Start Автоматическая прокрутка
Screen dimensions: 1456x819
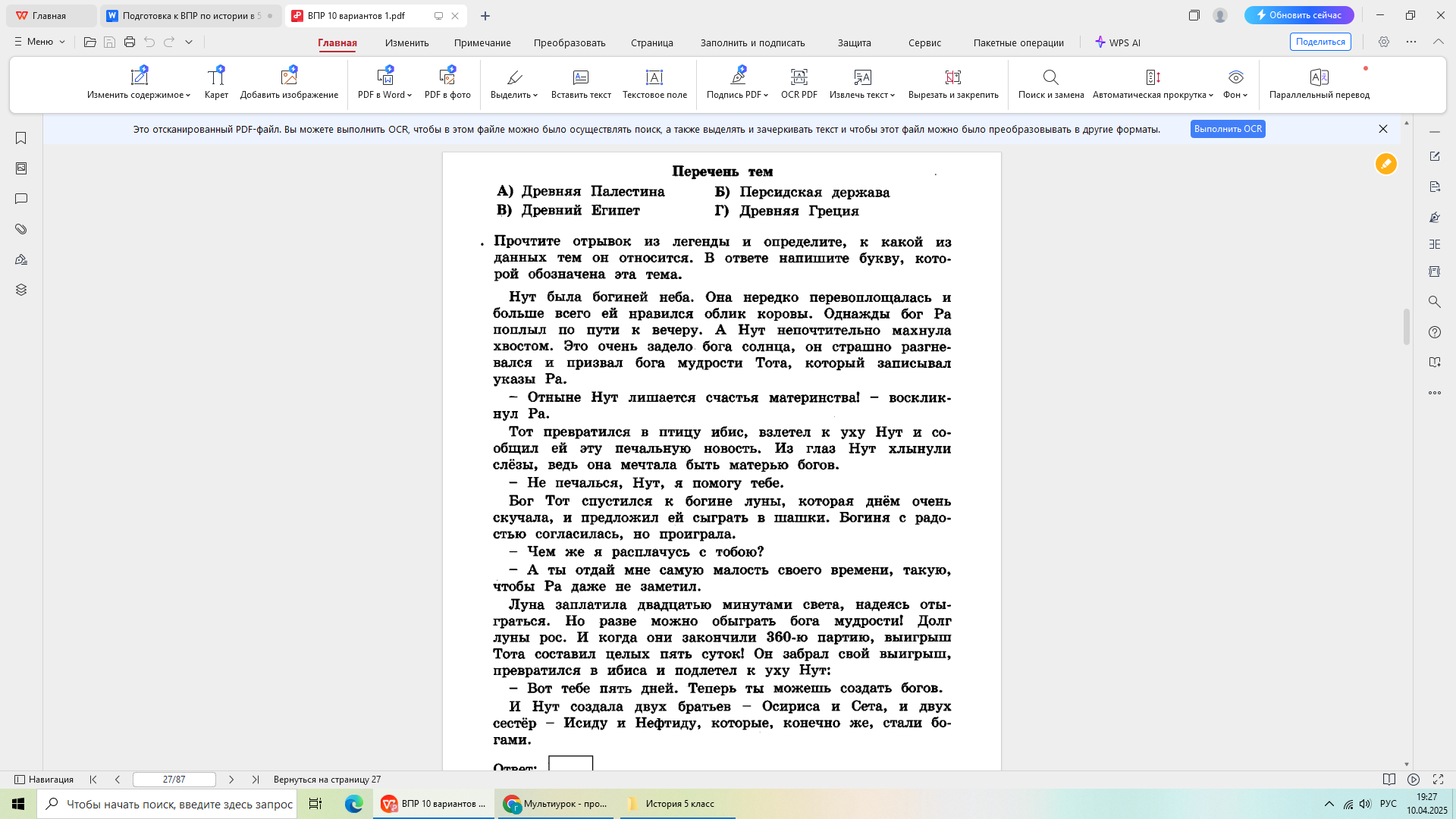point(1153,83)
